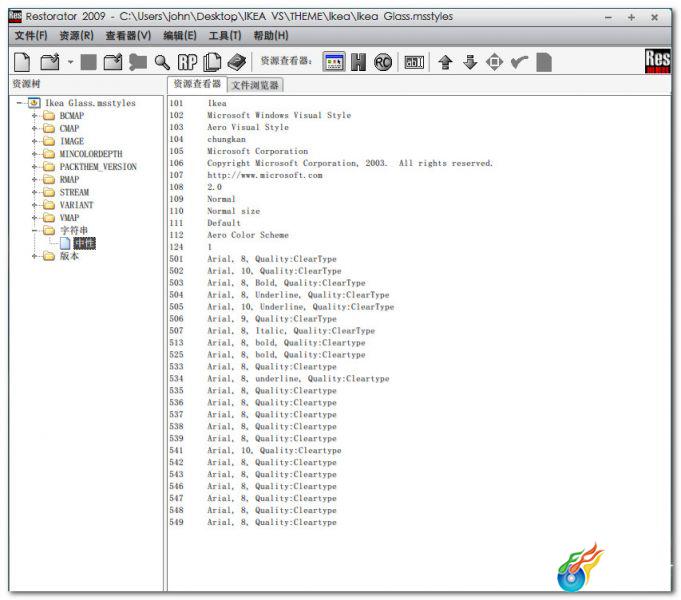Expand the VARIANT folder
Image resolution: width=681 pixels, height=600 pixels.
[34, 205]
